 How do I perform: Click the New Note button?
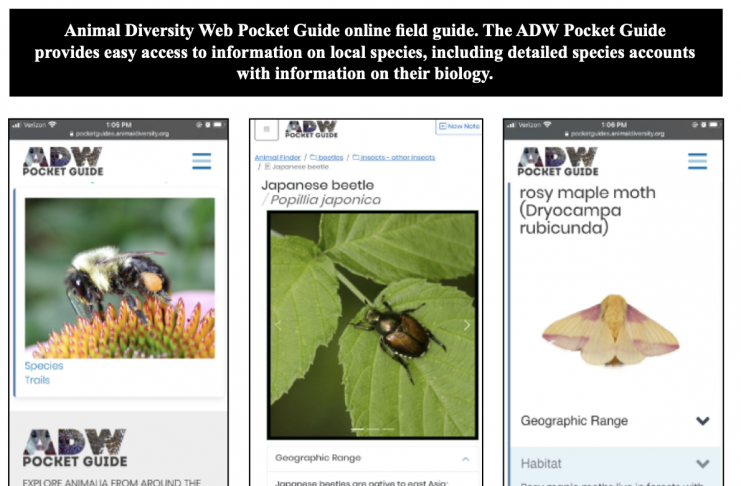click(x=459, y=126)
